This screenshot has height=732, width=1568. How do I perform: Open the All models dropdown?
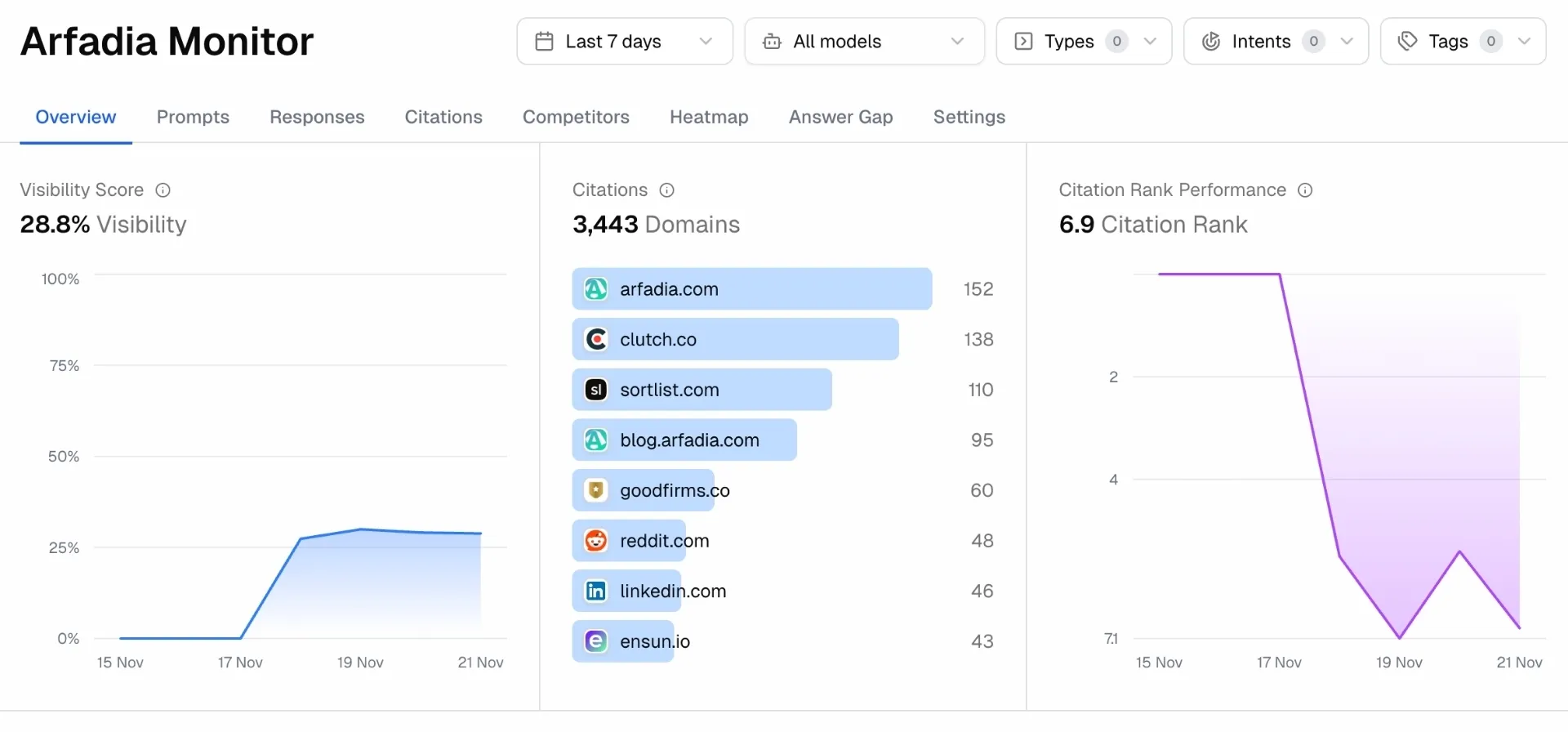coord(865,41)
